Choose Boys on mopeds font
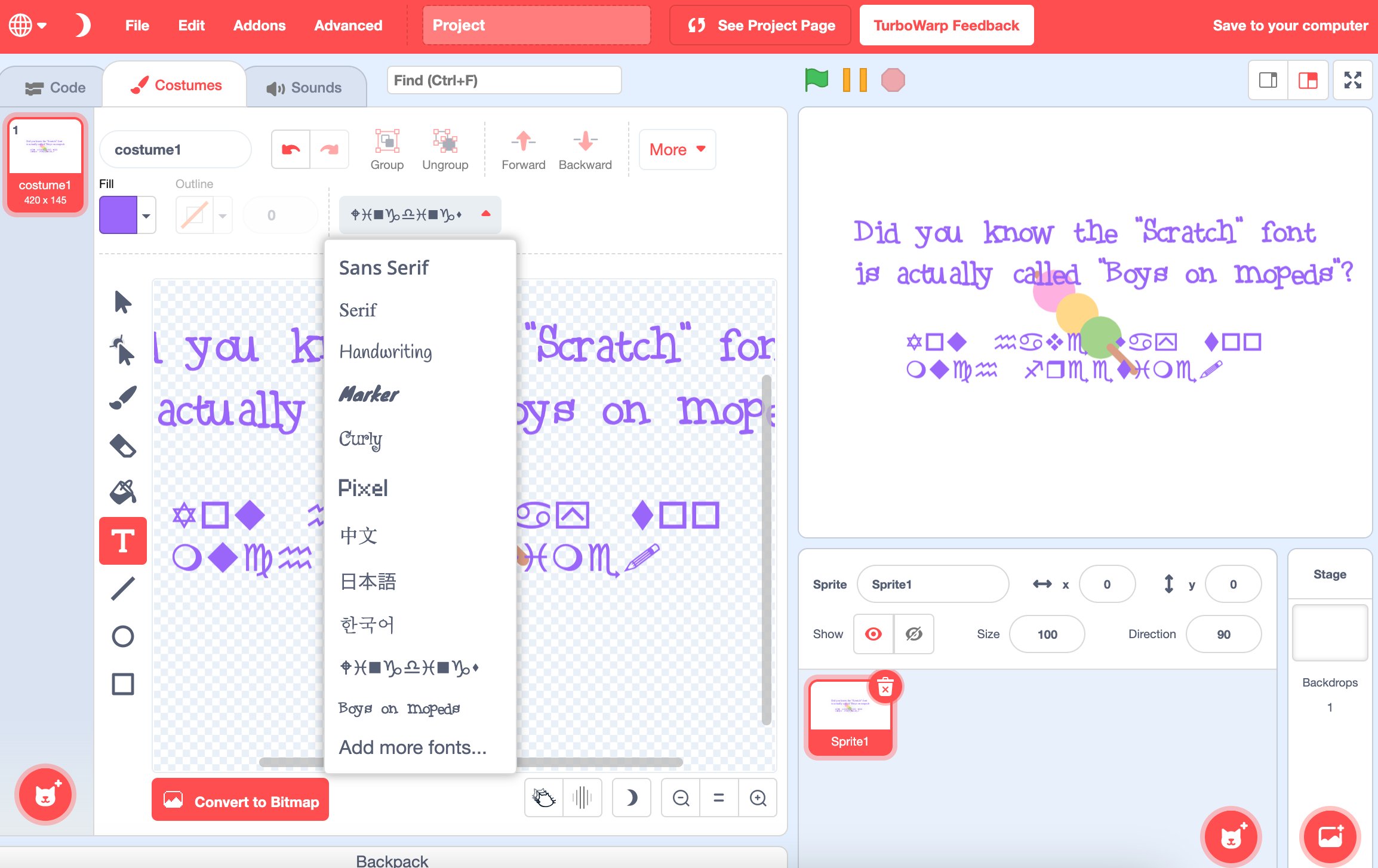Image resolution: width=1378 pixels, height=868 pixels. tap(399, 709)
